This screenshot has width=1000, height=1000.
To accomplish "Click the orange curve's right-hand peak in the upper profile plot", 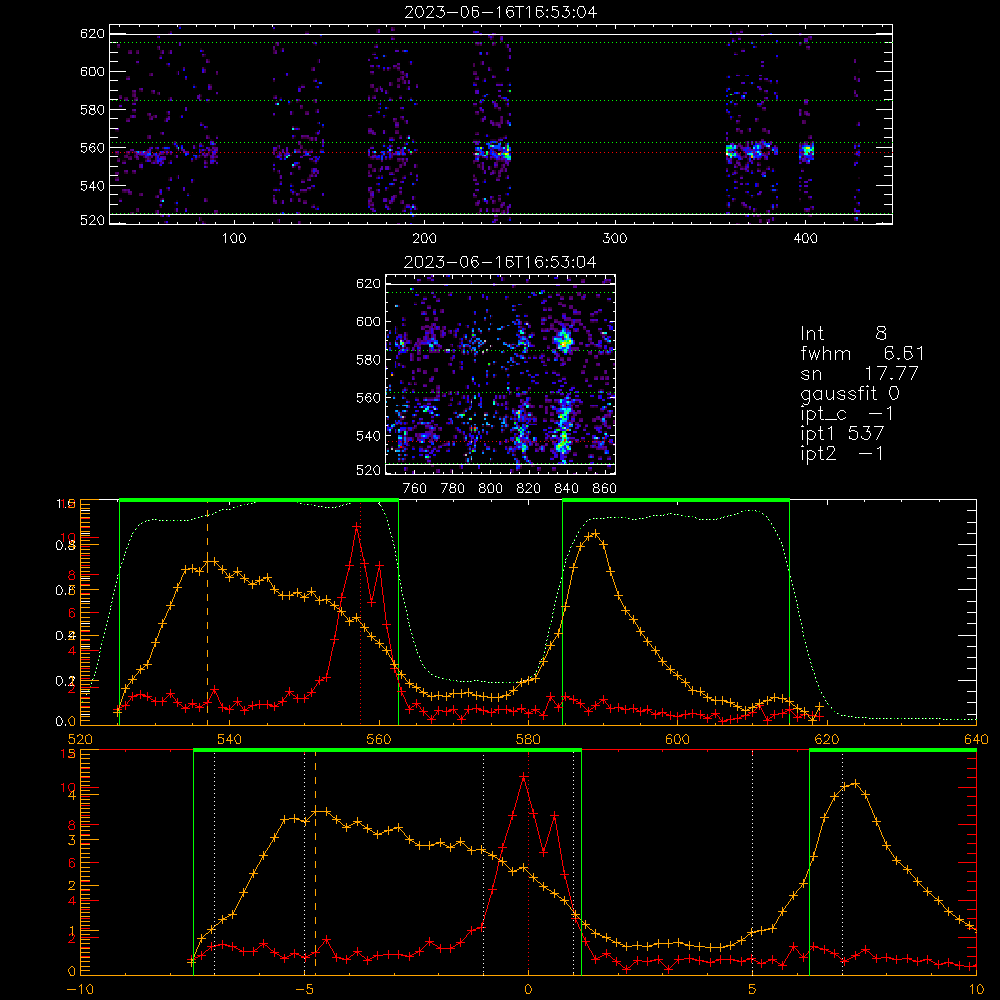I will point(595,533).
